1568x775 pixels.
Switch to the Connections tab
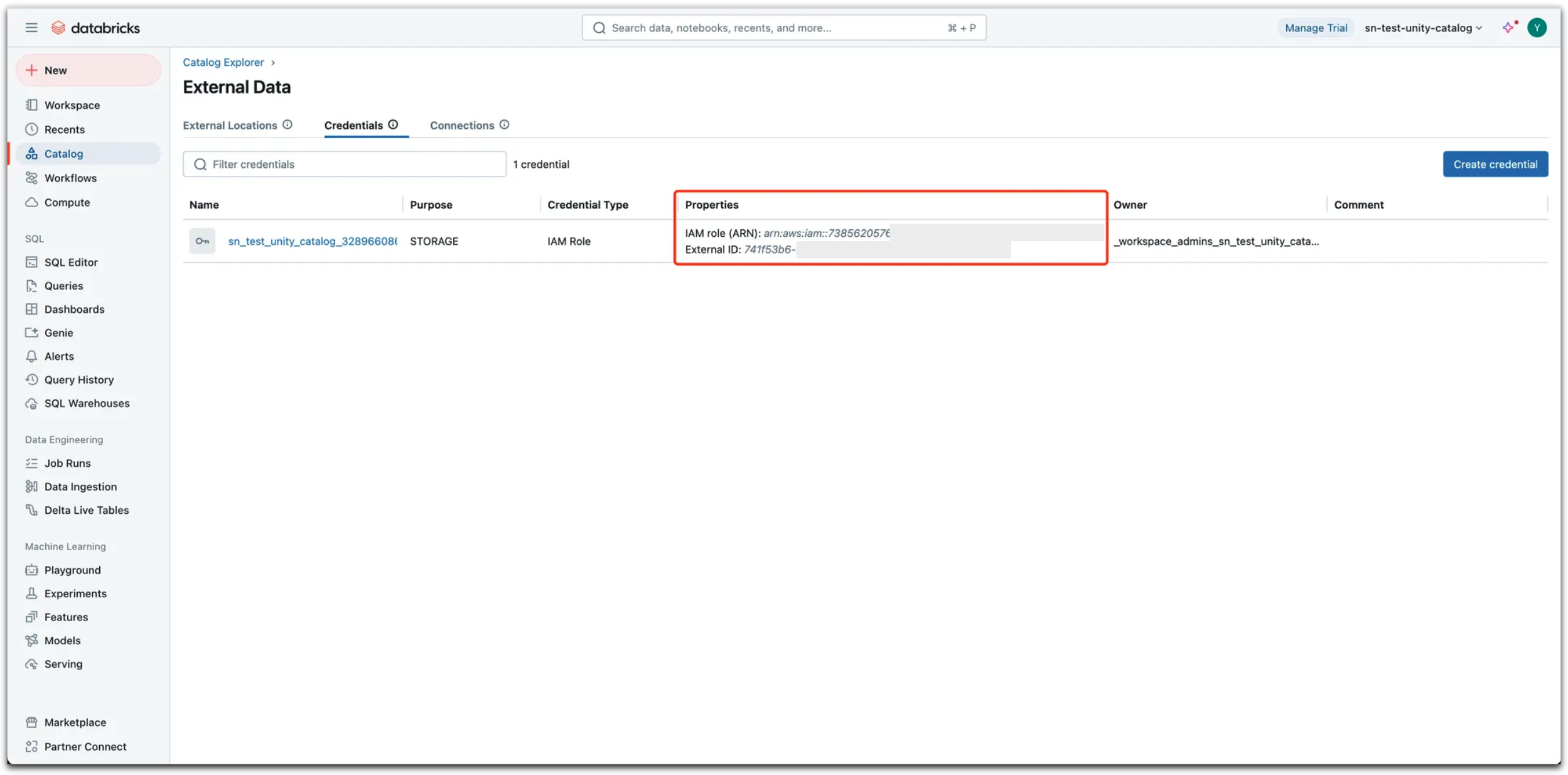point(462,126)
